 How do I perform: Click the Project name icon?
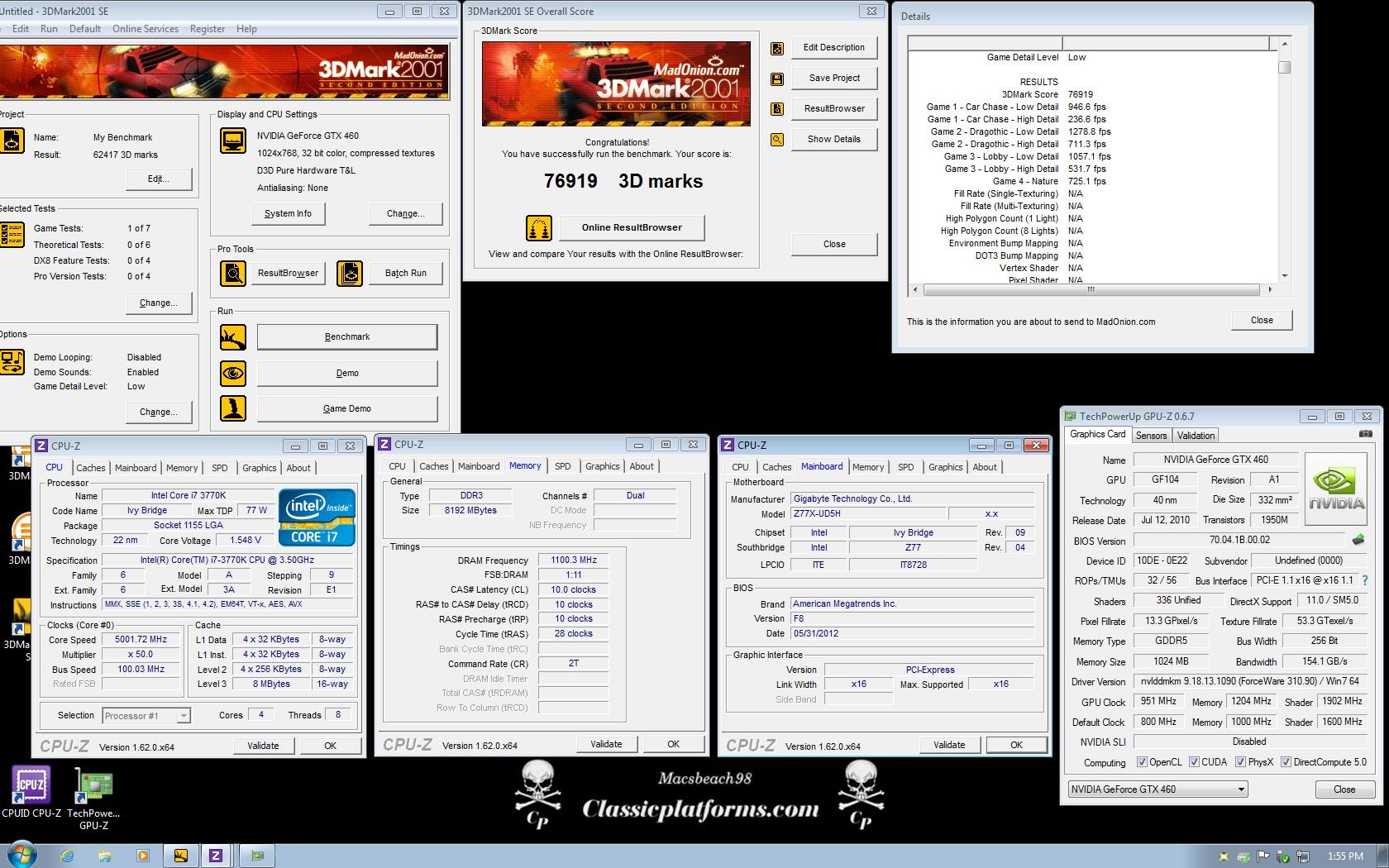(x=12, y=141)
